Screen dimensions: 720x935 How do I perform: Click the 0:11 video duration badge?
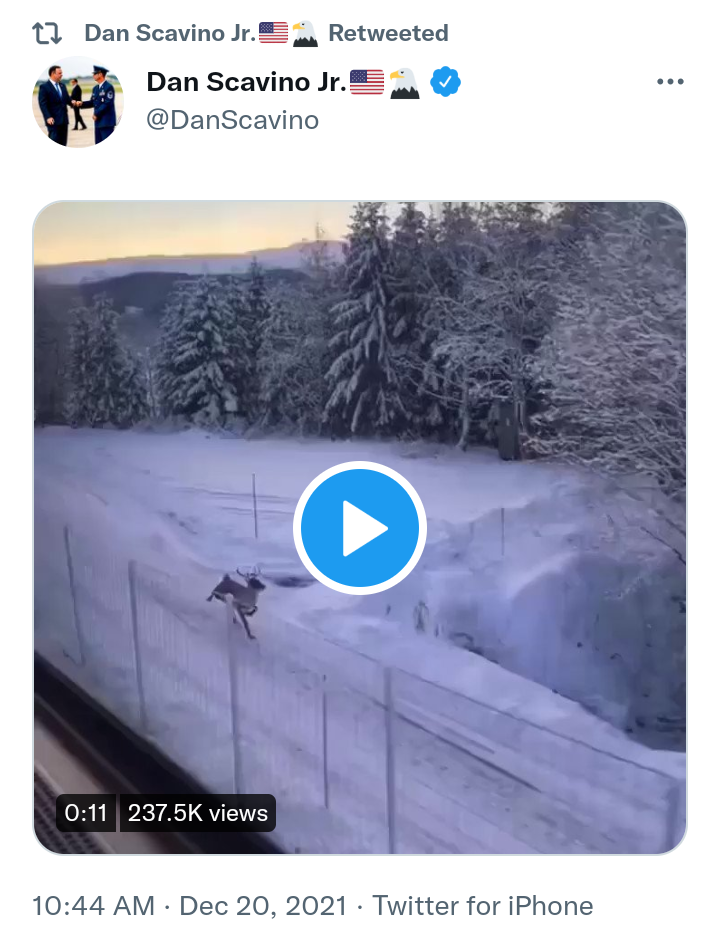point(86,813)
